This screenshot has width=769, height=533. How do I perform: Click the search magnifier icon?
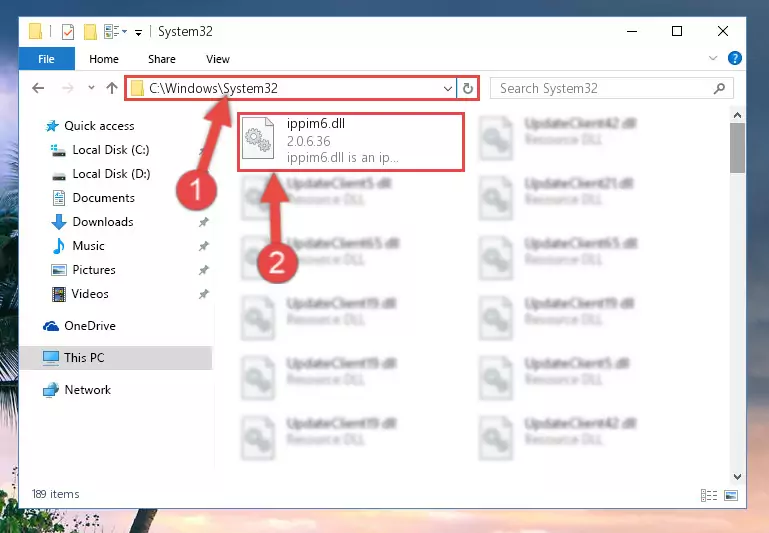(719, 89)
